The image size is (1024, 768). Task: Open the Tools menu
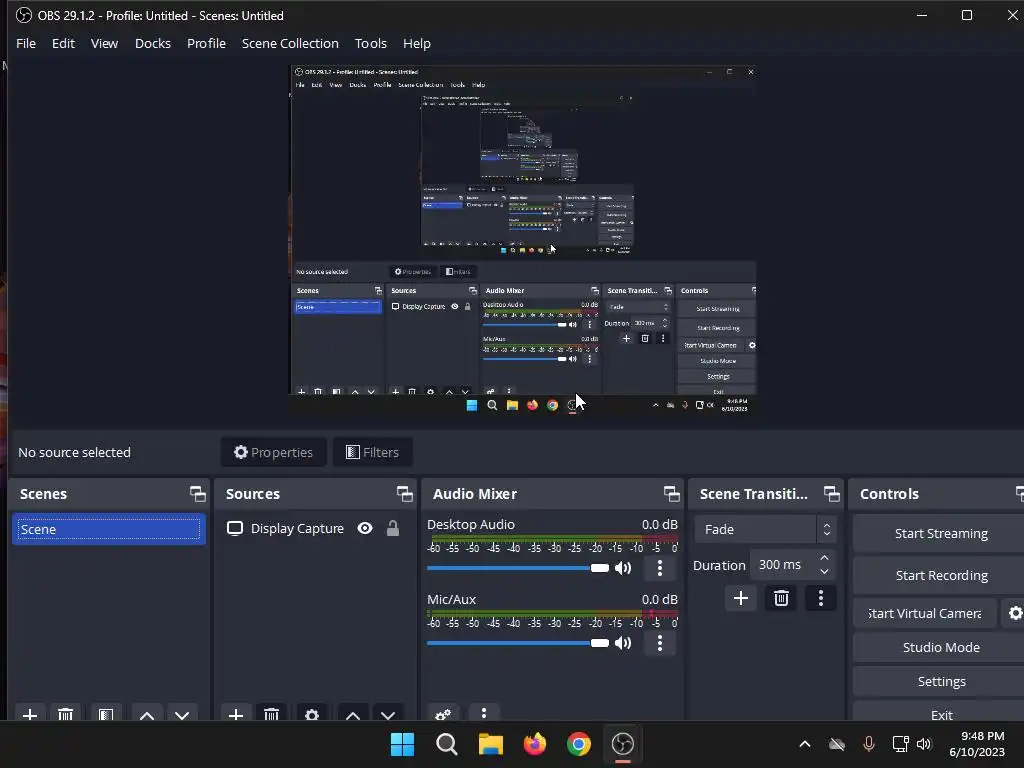pos(370,43)
